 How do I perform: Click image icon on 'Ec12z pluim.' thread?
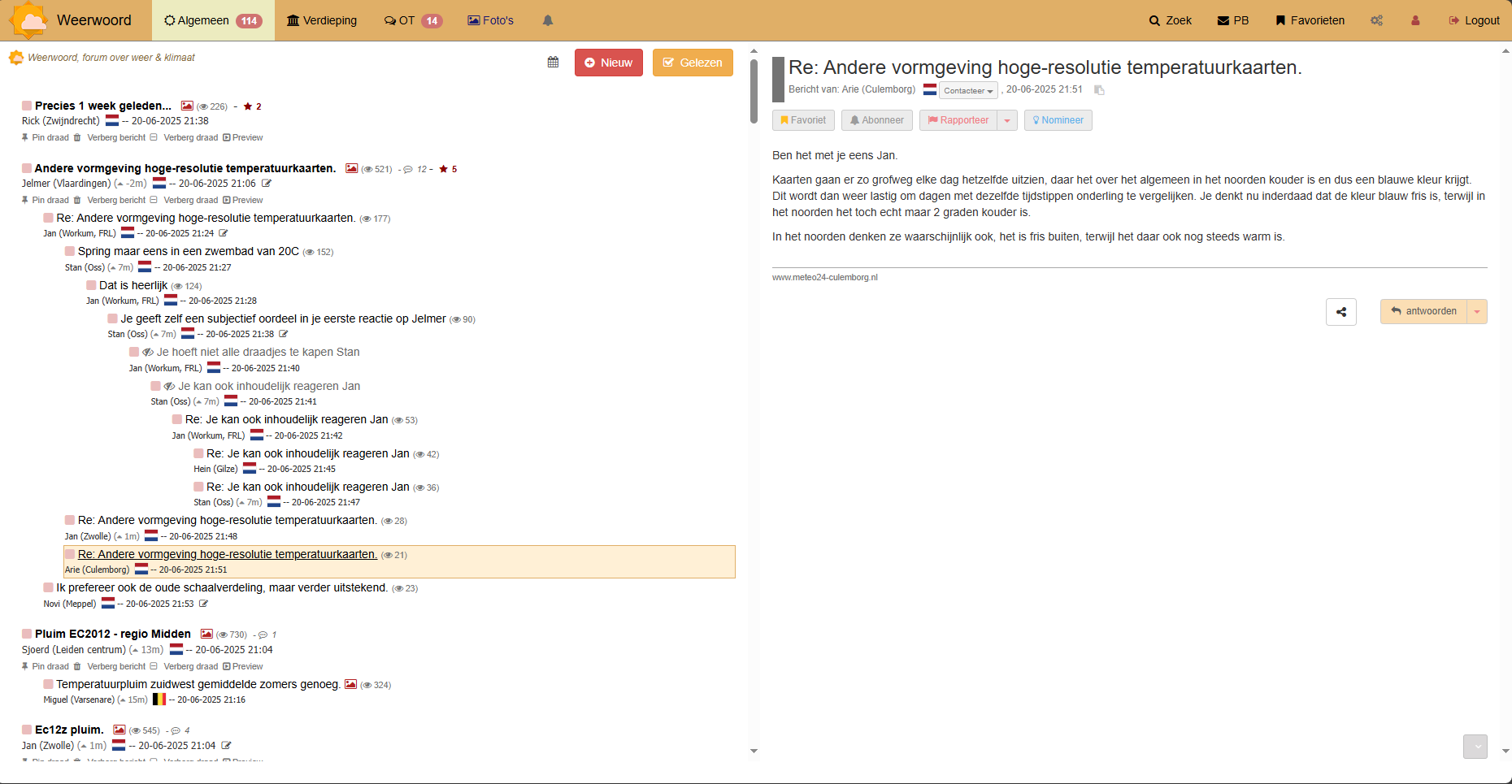coord(119,730)
